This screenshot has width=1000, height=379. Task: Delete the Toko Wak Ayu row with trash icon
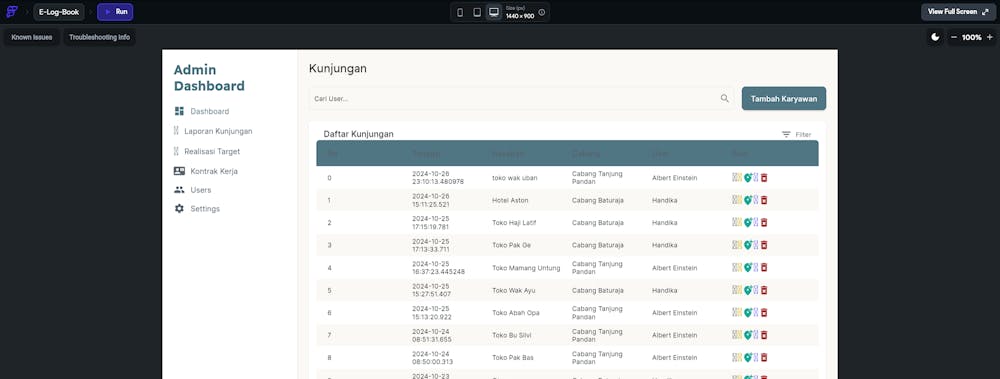pos(764,290)
